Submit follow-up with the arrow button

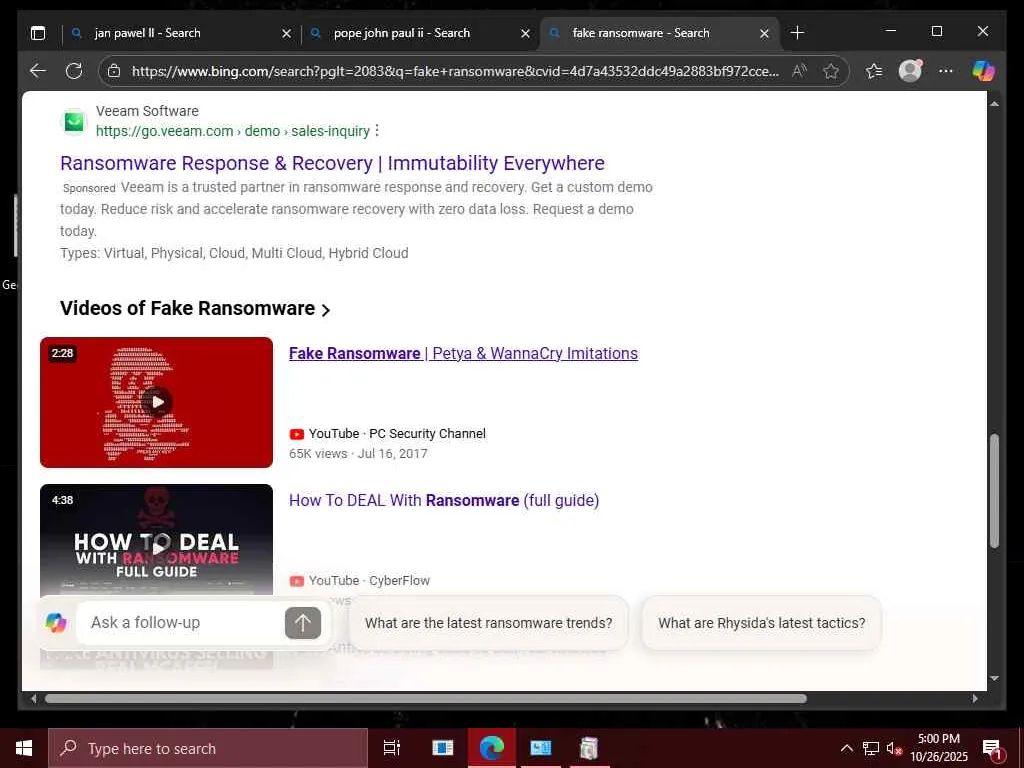[x=303, y=624]
